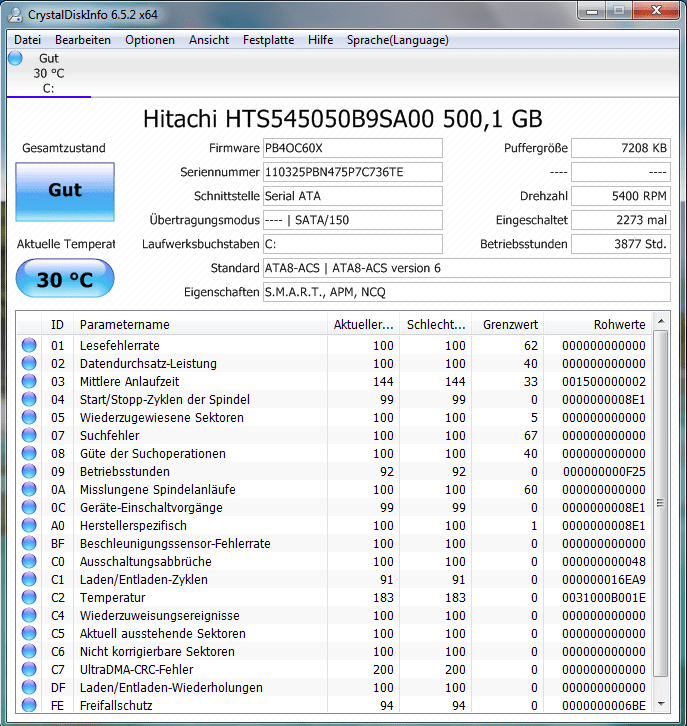Click the 30 °C temperature button
The width and height of the screenshot is (687, 726).
click(x=65, y=279)
